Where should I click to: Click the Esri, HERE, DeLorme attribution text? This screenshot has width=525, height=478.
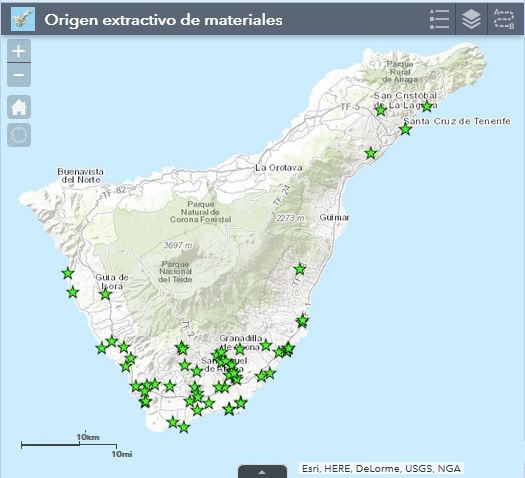[x=381, y=468]
